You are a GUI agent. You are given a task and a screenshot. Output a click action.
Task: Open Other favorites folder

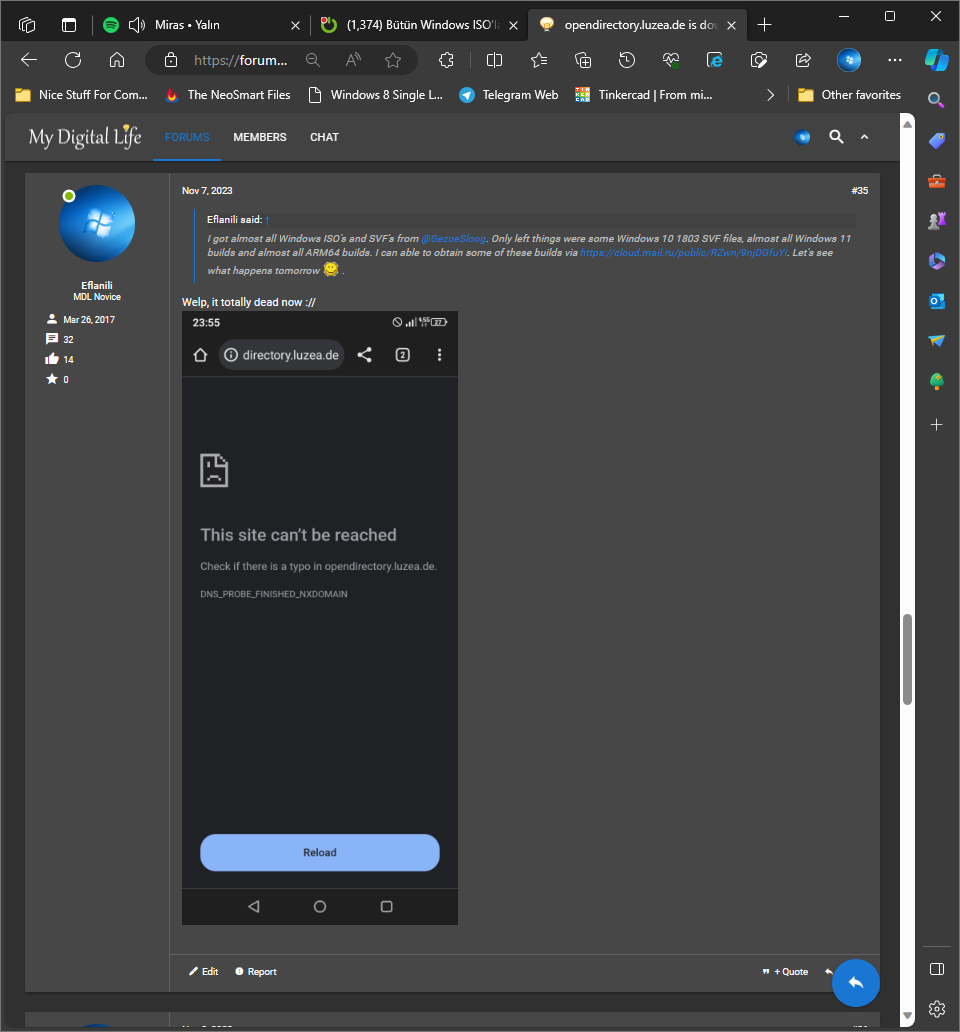pos(849,95)
